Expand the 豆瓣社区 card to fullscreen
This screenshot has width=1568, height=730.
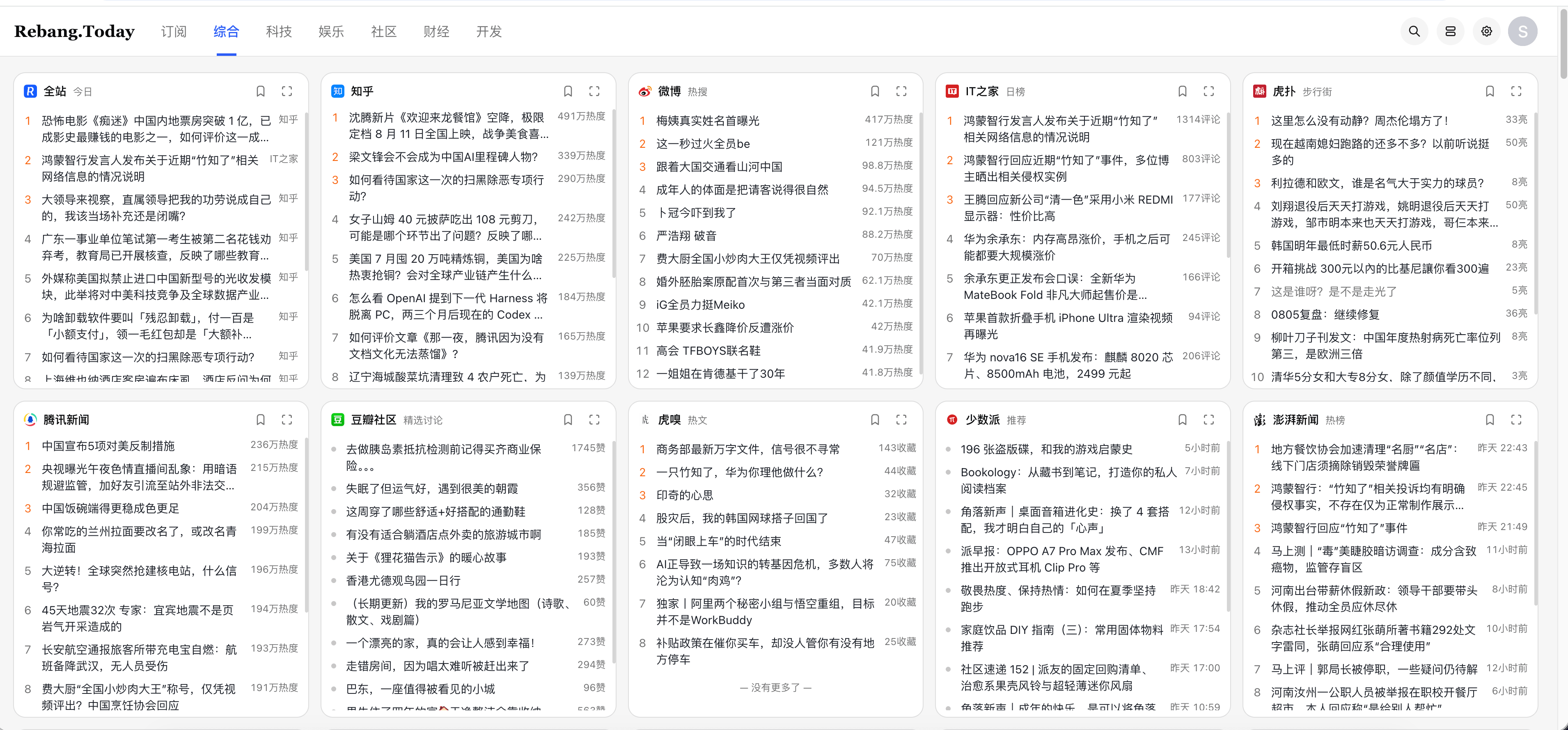[x=594, y=420]
